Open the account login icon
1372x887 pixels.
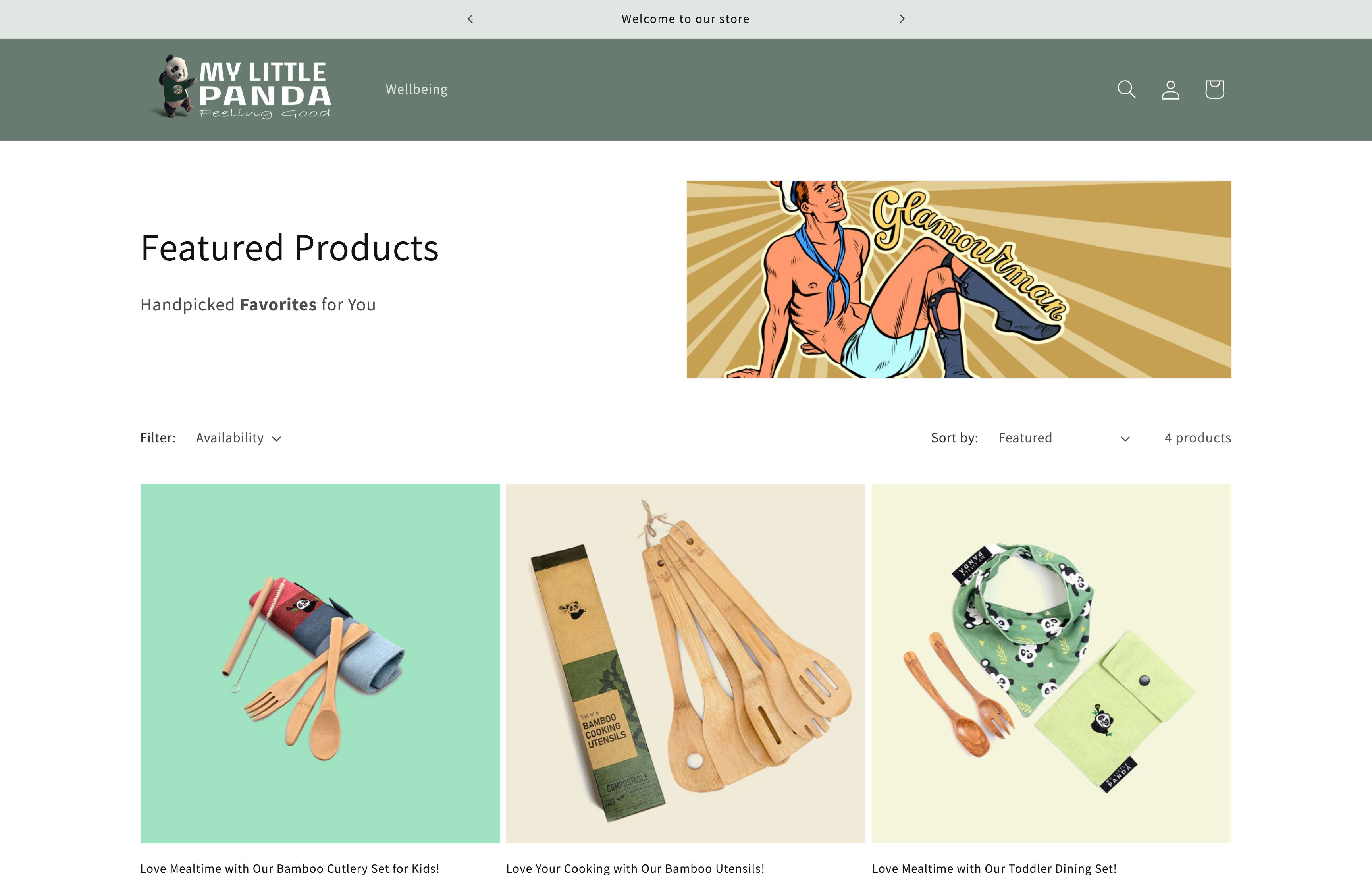click(1170, 89)
